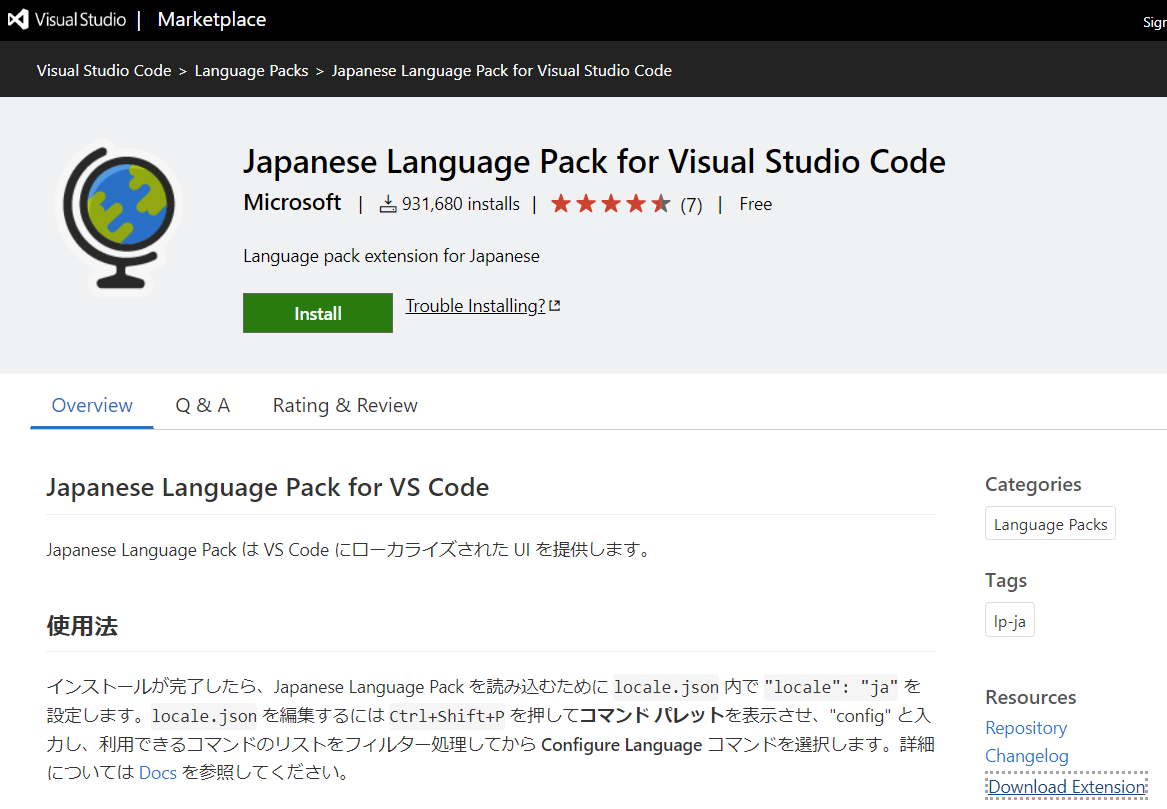Click the Sign in link at top right

pyautogui.click(x=1154, y=22)
